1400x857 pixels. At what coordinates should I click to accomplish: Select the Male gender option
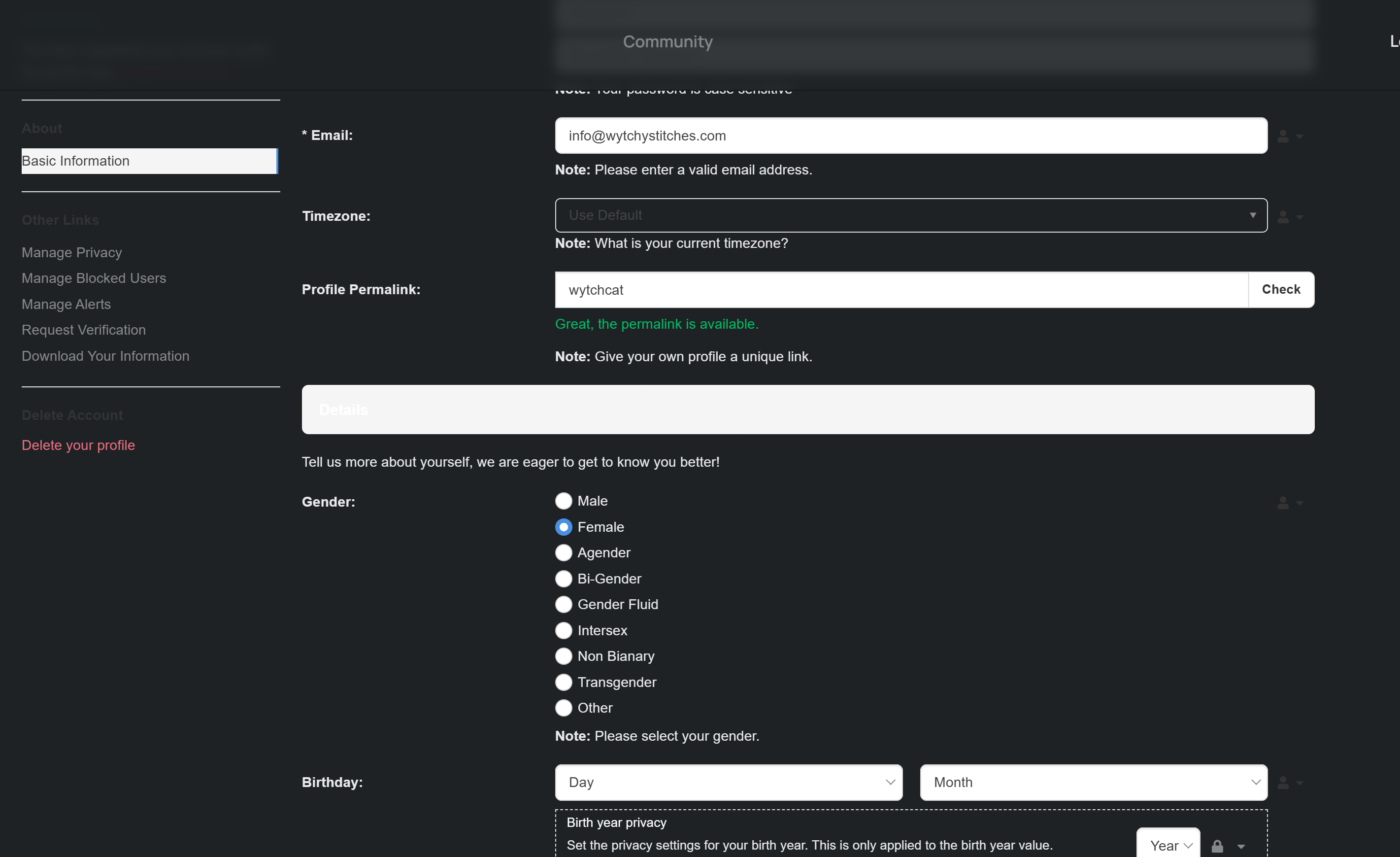[563, 501]
